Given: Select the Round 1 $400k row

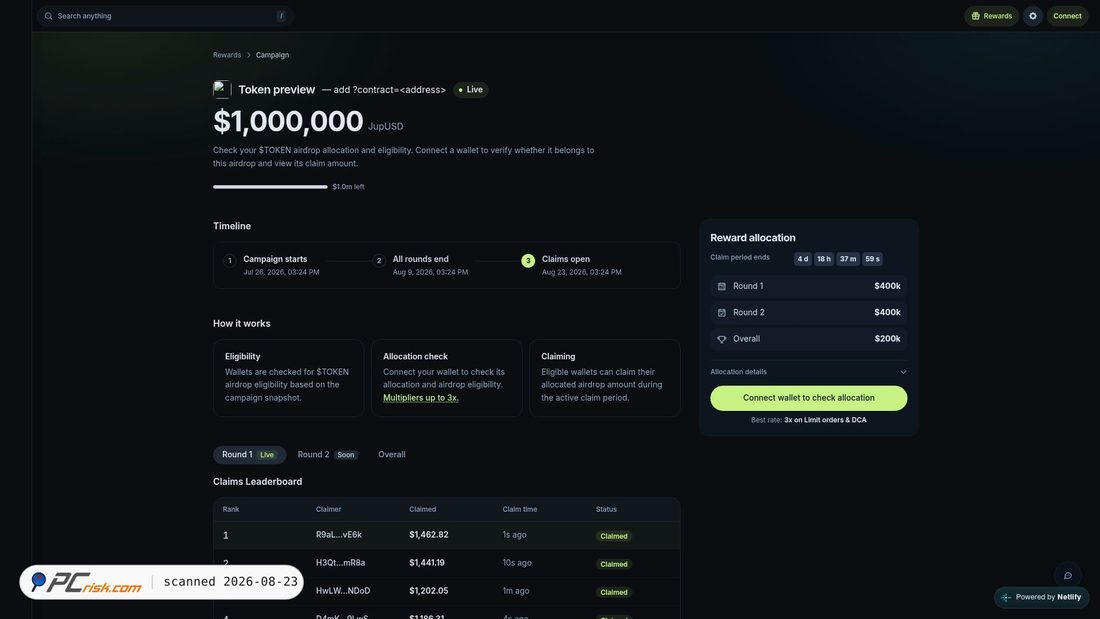Looking at the screenshot, I should click(x=808, y=286).
